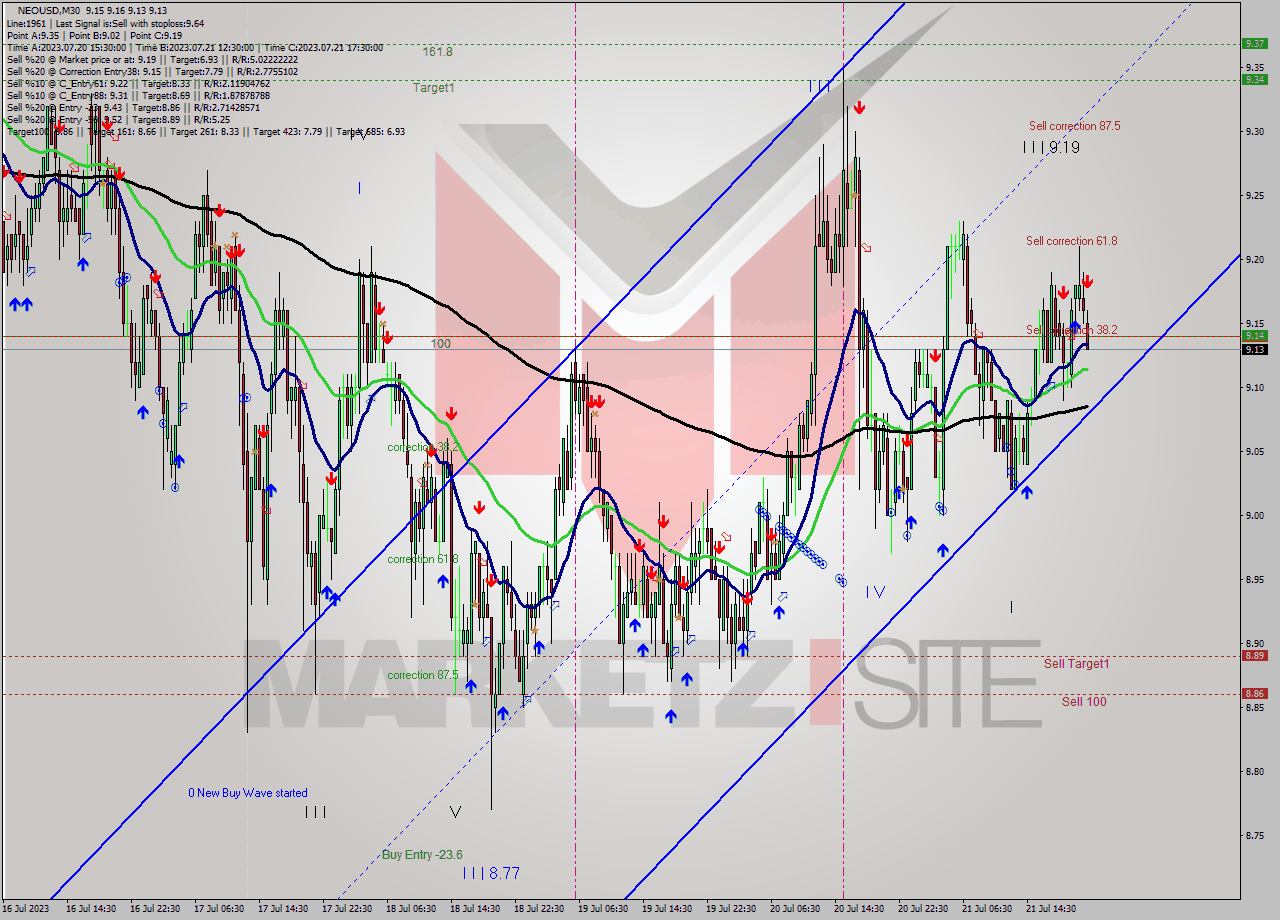Click the '20 Jul 14:30' time axis label
Screen dimensions: 1280x920
[x=859, y=909]
